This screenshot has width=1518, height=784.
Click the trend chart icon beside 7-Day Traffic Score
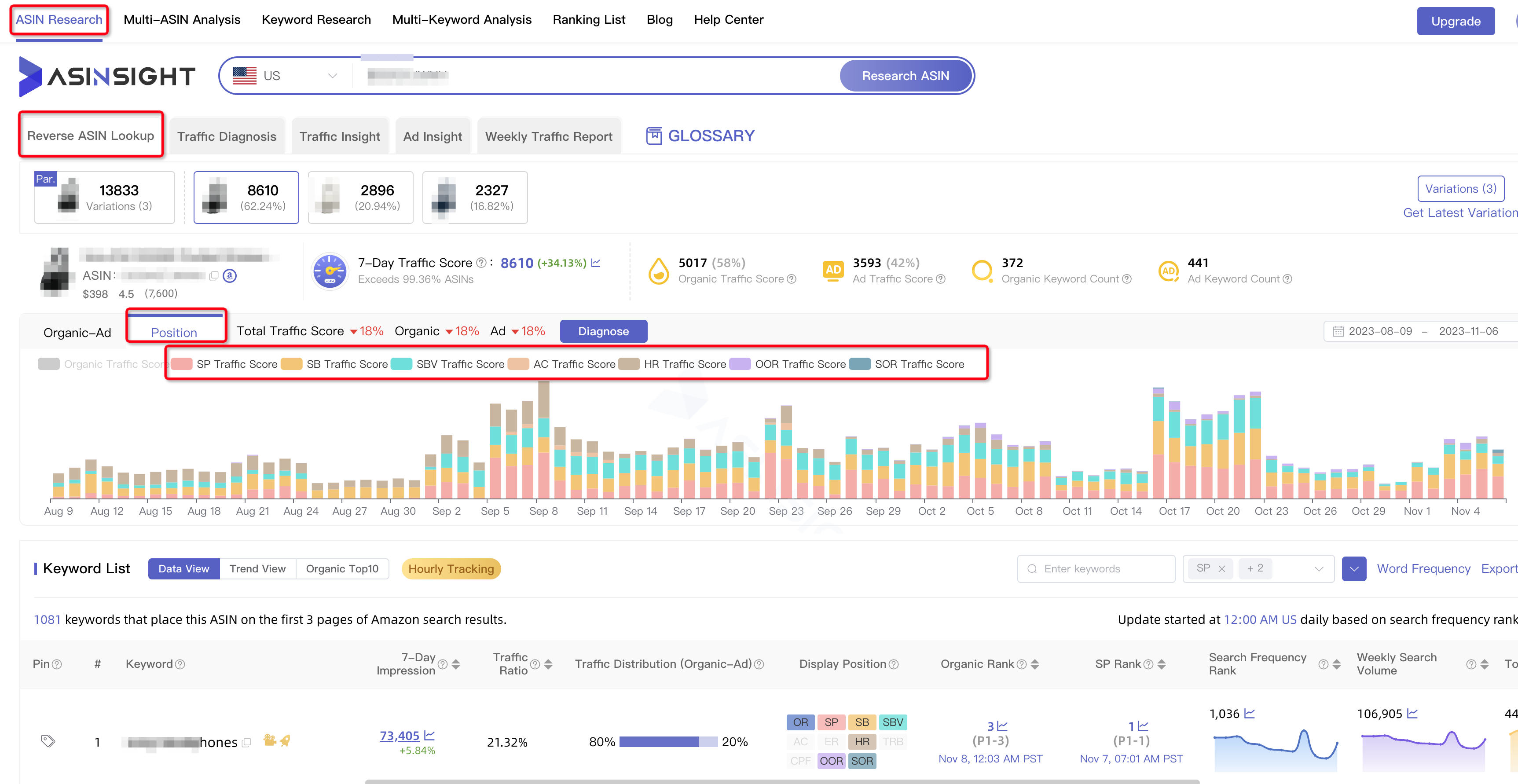596,263
